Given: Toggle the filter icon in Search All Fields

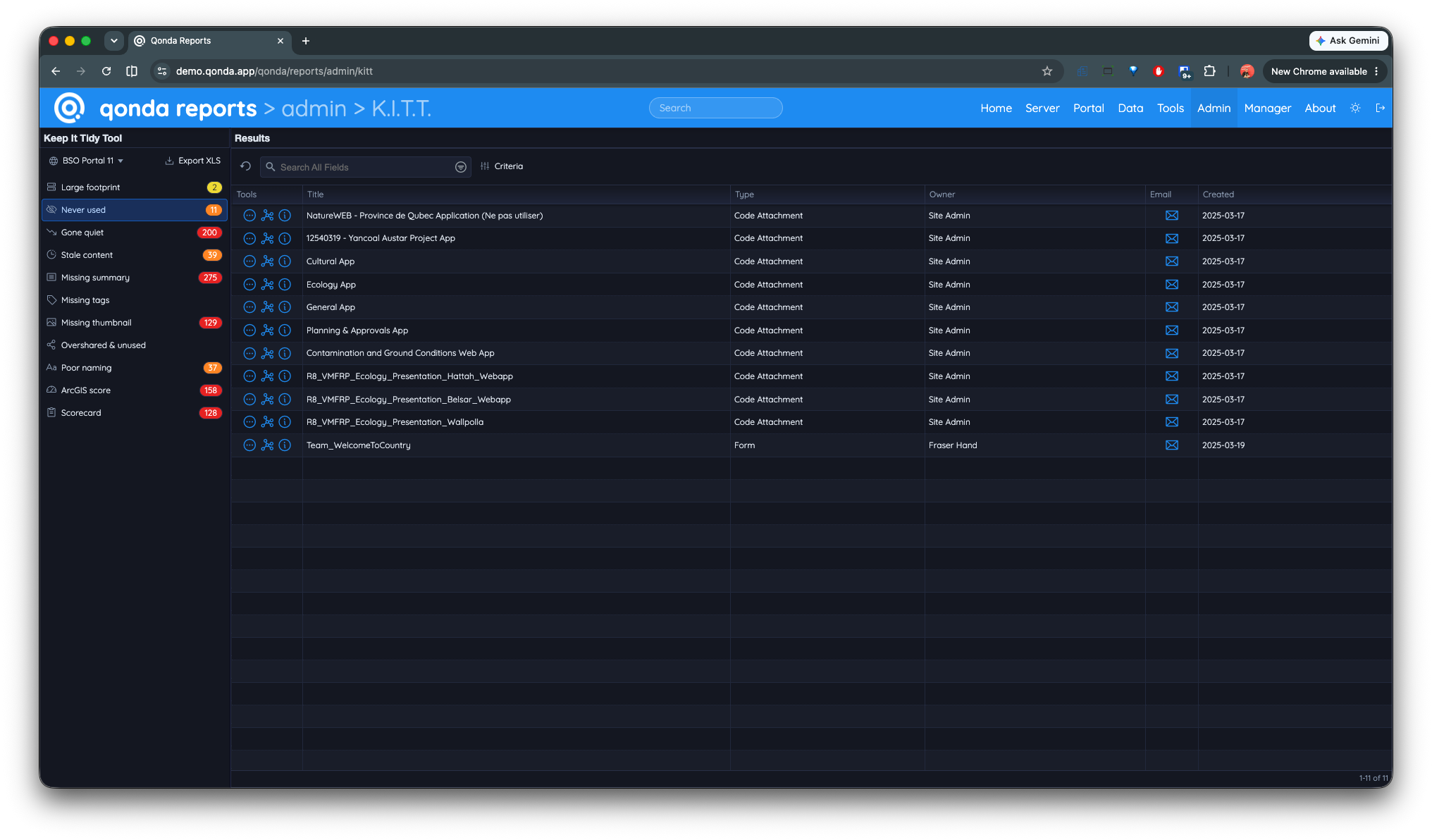Looking at the screenshot, I should [x=460, y=167].
